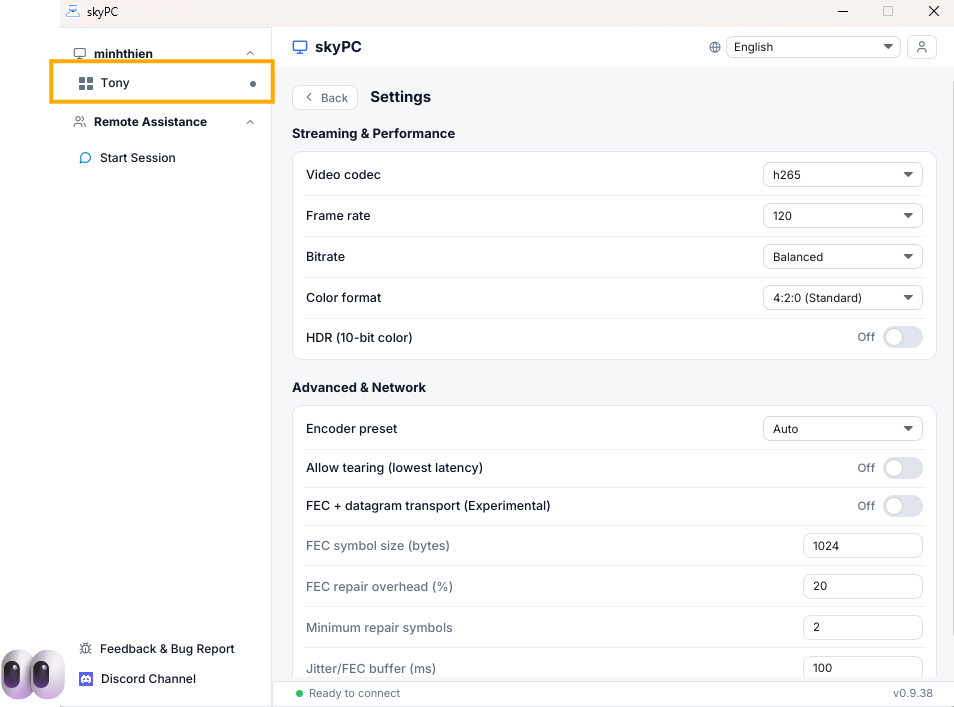Click the globe language icon
Image resolution: width=954 pixels, height=707 pixels.
pos(715,47)
